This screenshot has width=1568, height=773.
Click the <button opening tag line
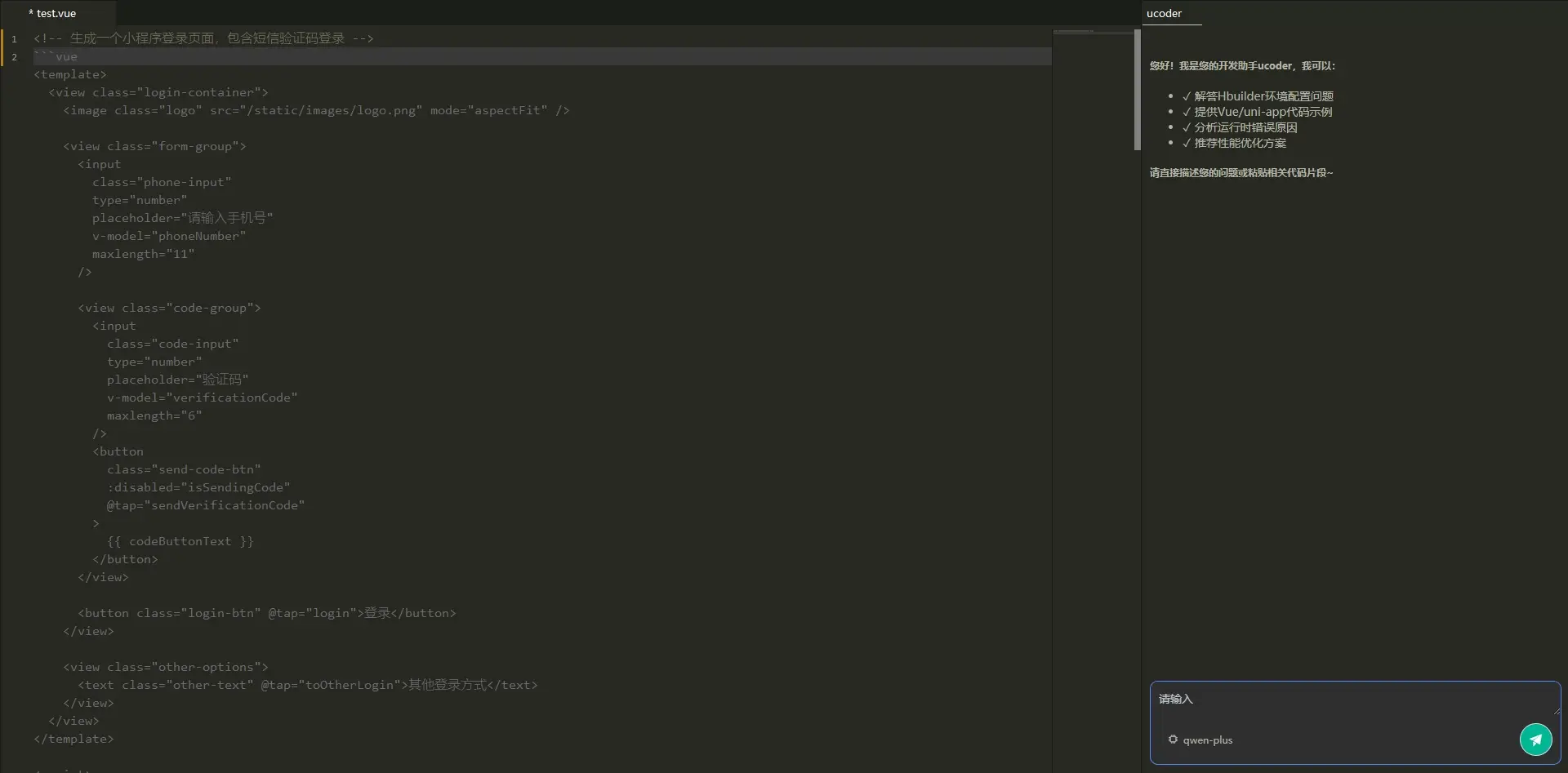tap(118, 451)
